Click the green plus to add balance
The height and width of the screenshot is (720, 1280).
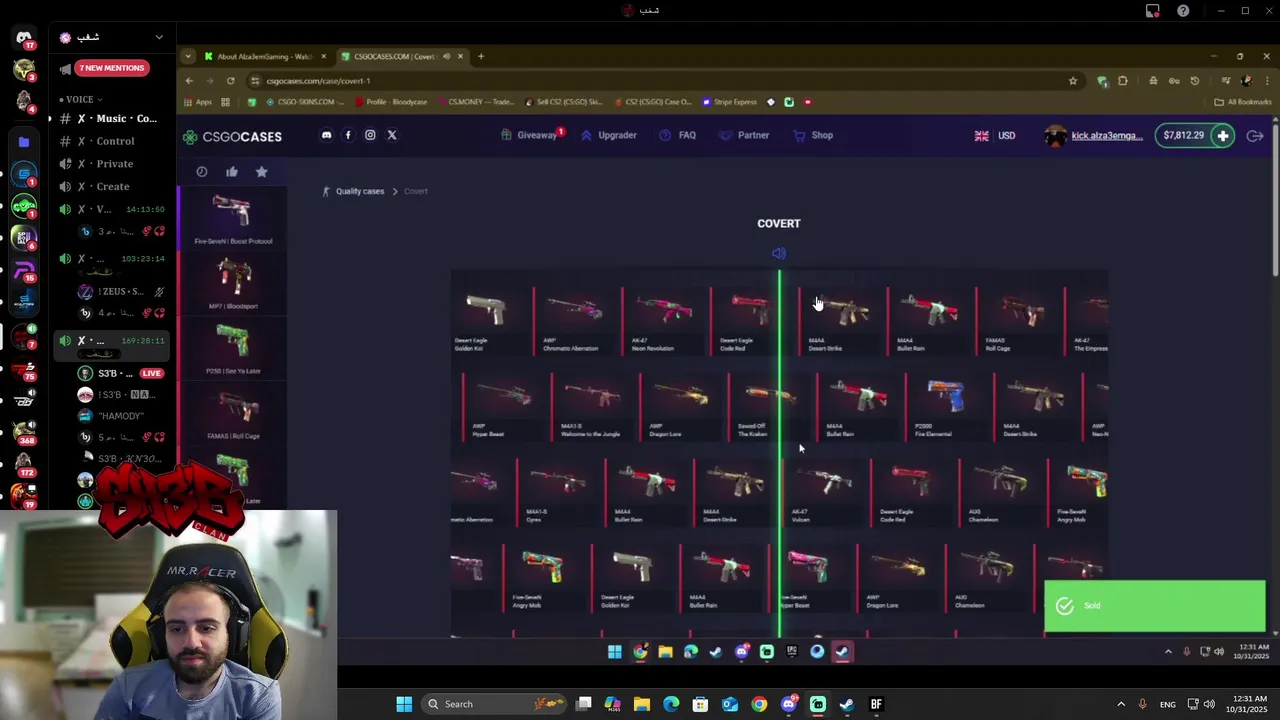click(x=1222, y=135)
